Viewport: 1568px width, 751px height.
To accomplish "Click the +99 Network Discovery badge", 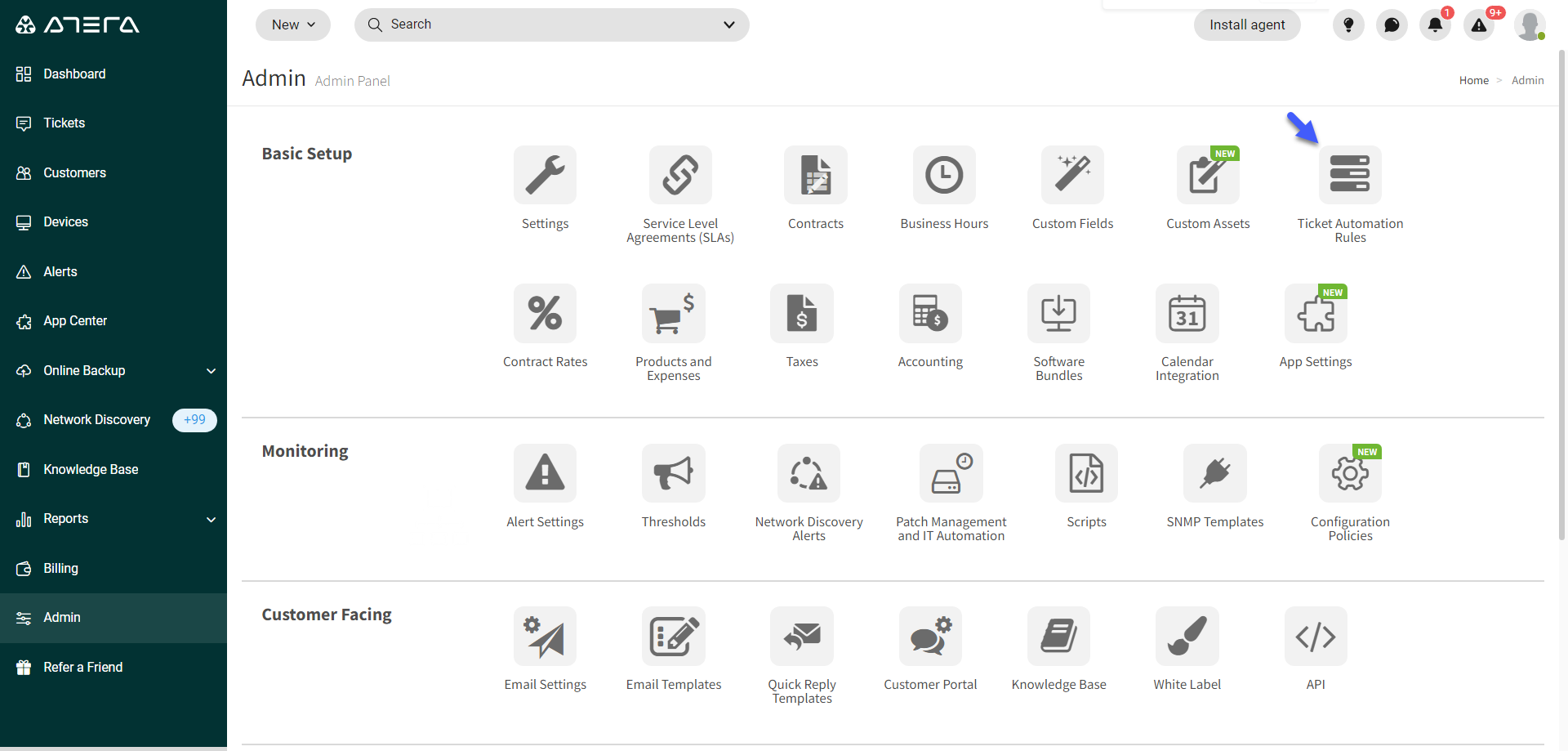I will click(194, 420).
